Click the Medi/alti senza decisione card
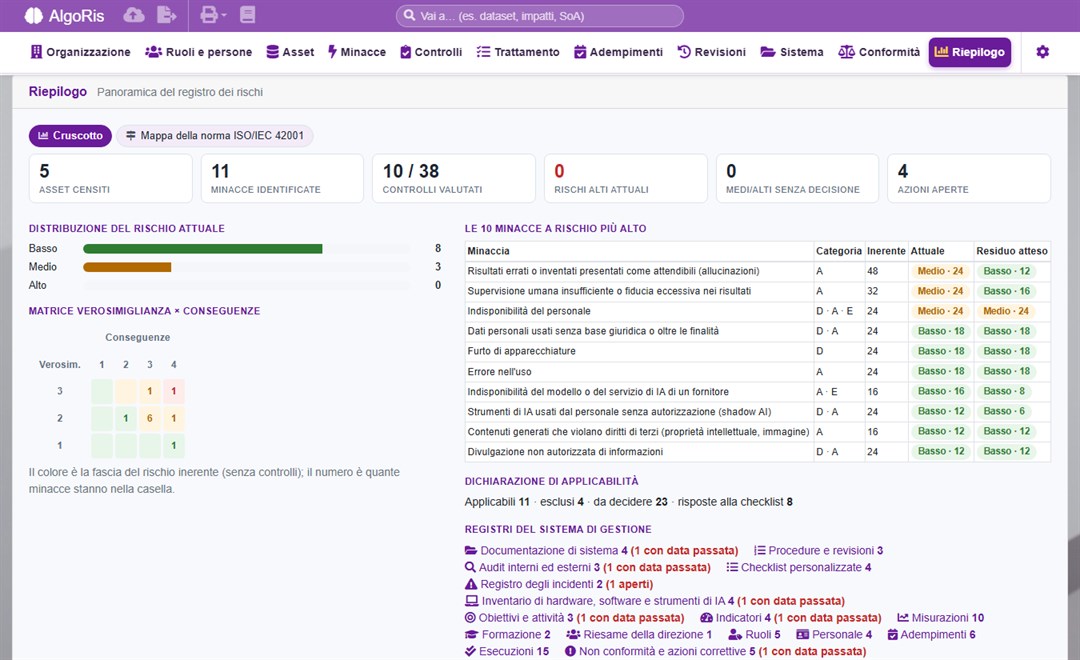1080x660 pixels. [x=798, y=178]
